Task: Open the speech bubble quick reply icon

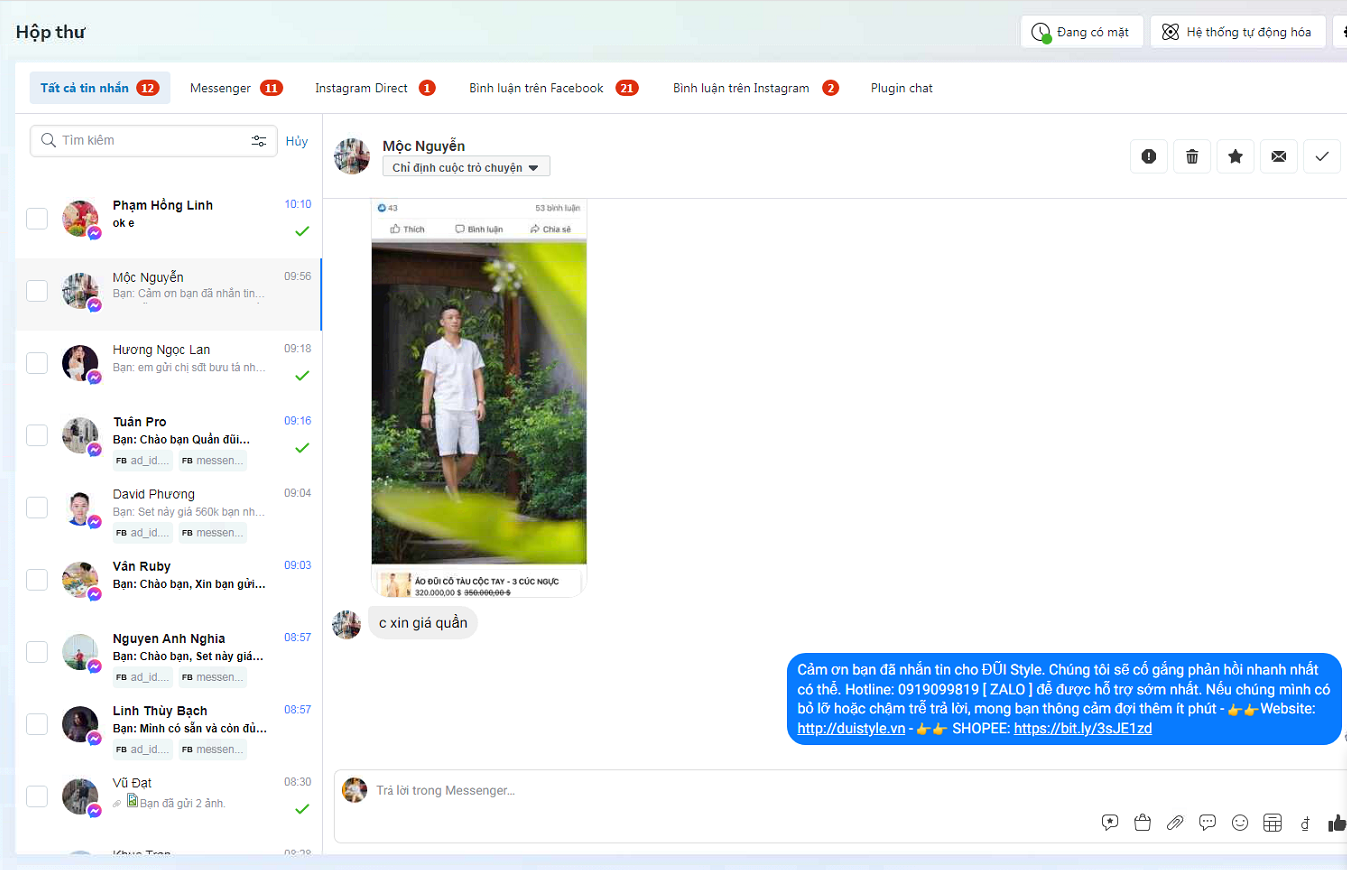Action: pos(1207,823)
